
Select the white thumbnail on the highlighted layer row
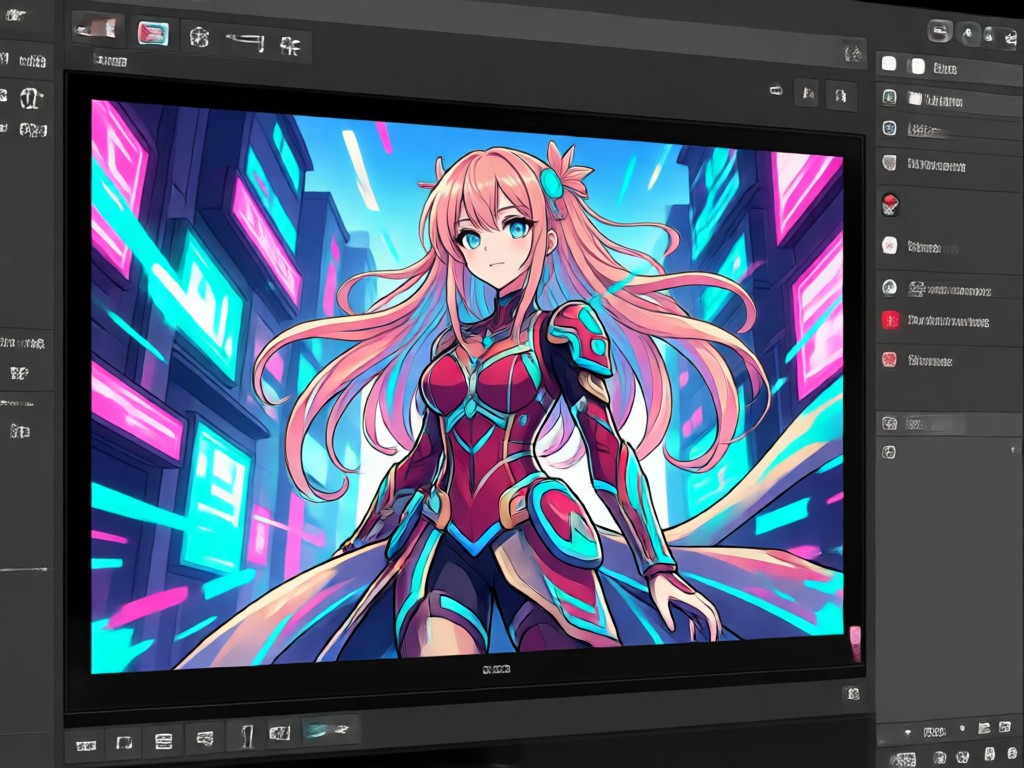914,99
